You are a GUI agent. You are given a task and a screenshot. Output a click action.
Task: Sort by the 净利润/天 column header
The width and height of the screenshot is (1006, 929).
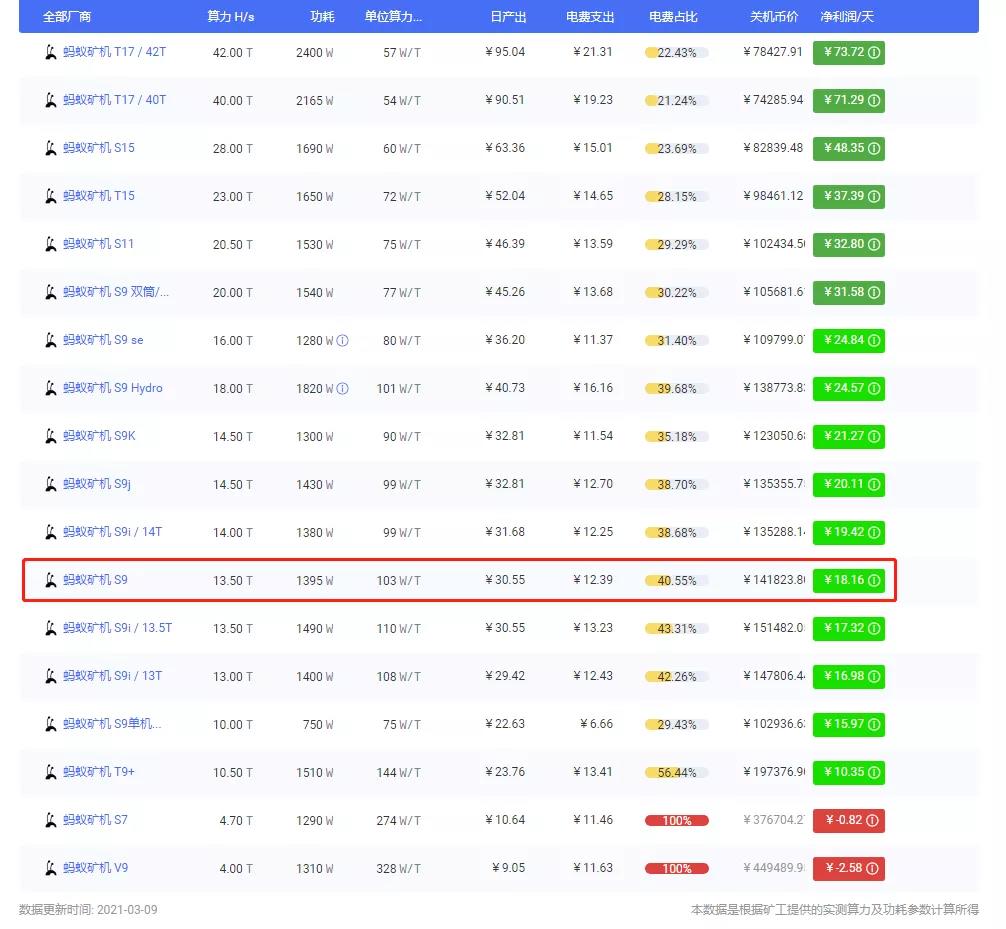coord(847,17)
